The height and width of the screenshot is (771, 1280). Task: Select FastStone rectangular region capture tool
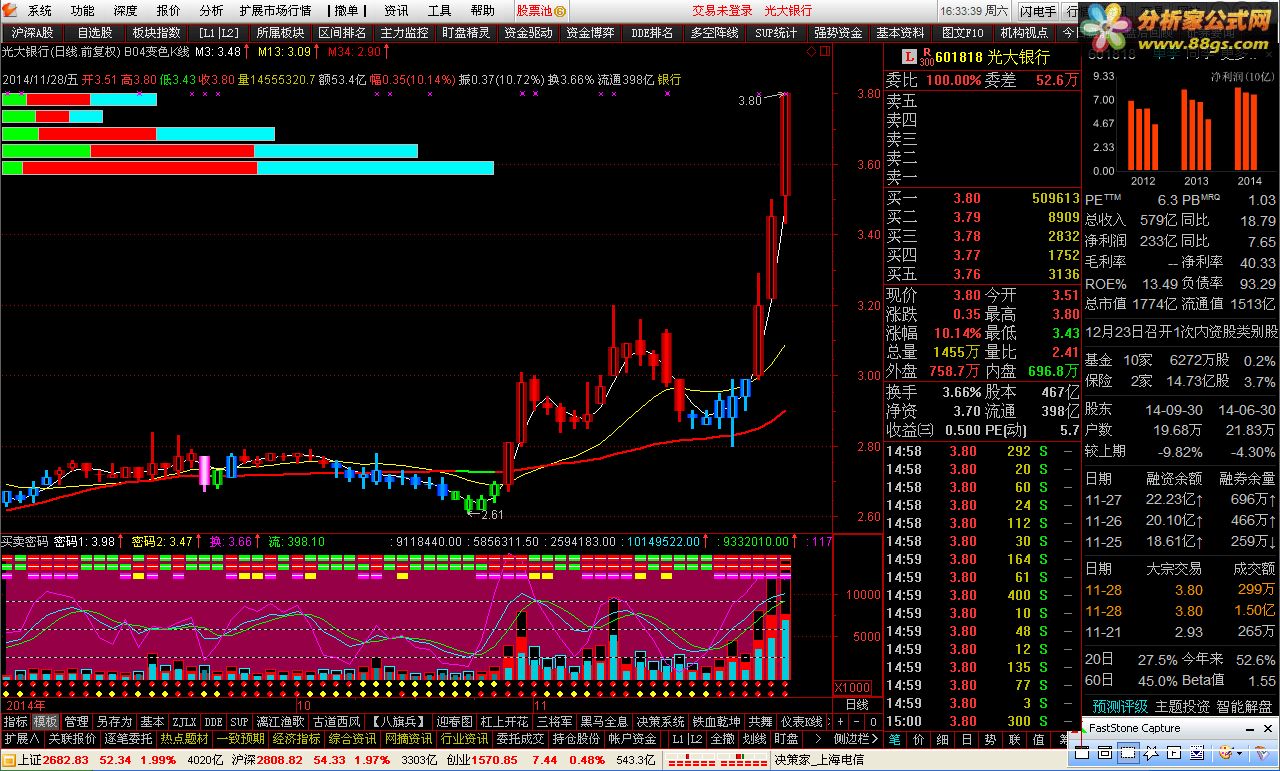1129,752
